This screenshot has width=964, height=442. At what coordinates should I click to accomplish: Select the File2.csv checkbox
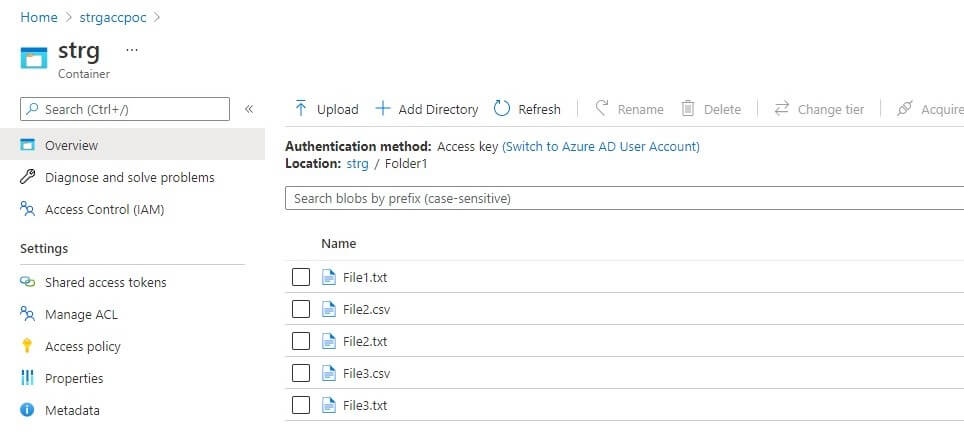point(301,309)
